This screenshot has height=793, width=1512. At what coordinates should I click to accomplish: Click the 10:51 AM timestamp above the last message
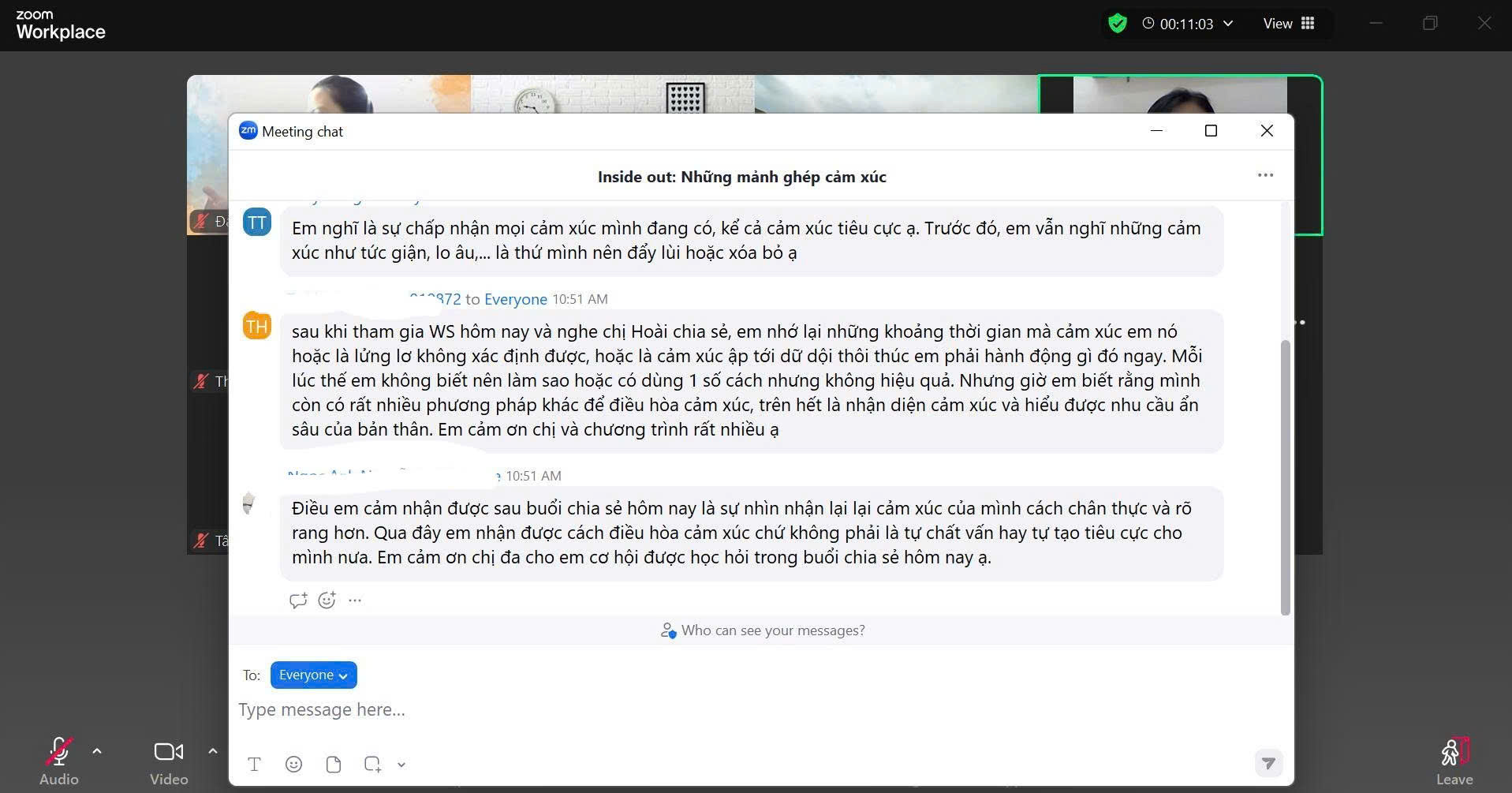533,476
